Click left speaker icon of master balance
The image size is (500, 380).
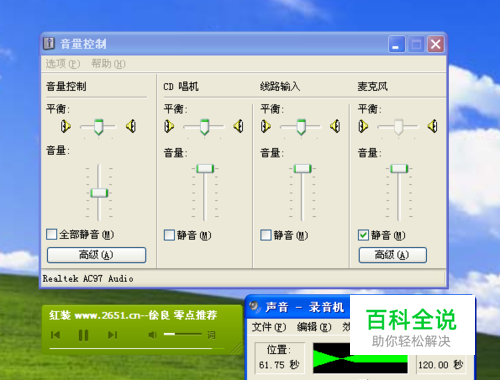click(x=66, y=126)
